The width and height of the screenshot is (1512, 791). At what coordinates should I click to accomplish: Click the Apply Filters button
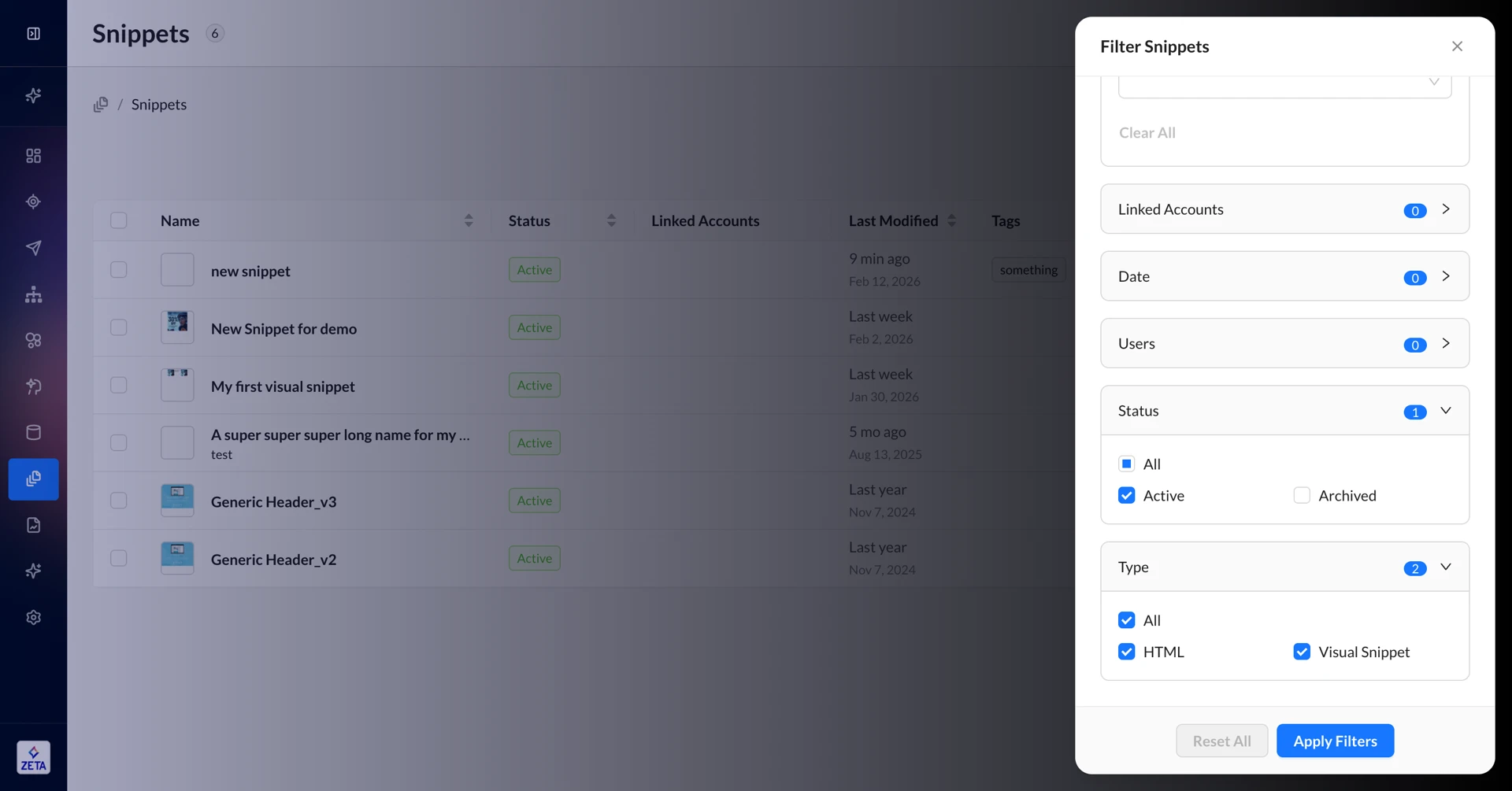coord(1335,741)
